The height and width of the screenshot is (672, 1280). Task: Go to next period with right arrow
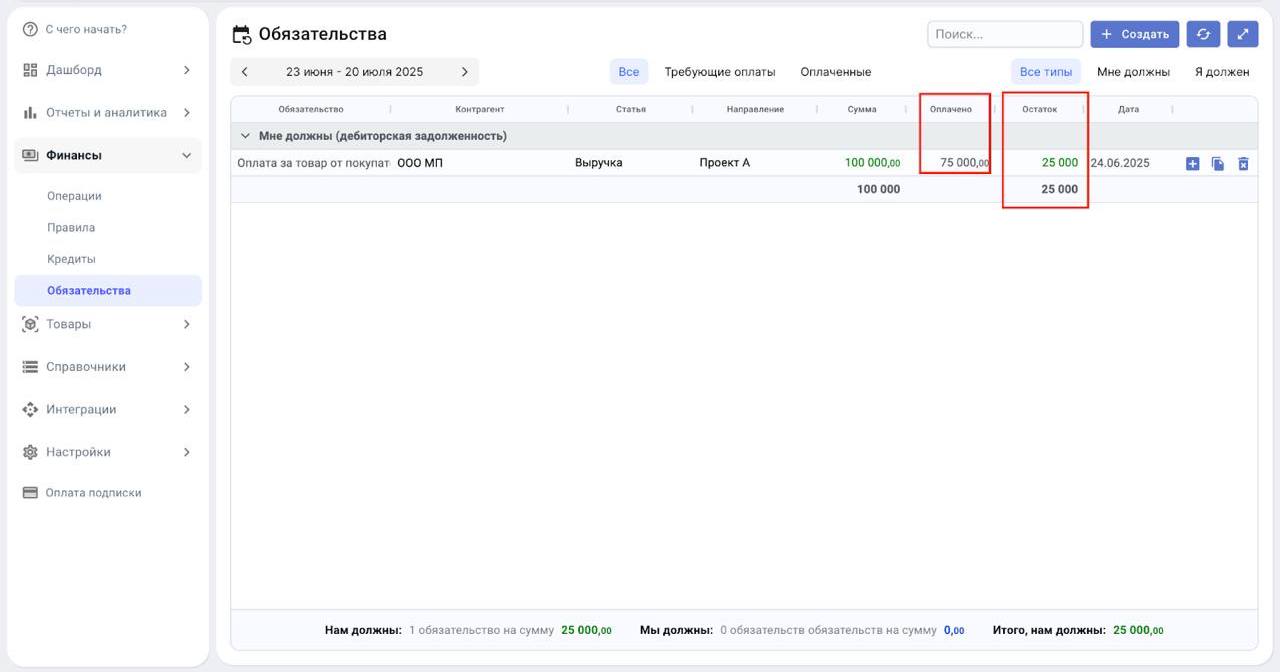coord(464,72)
